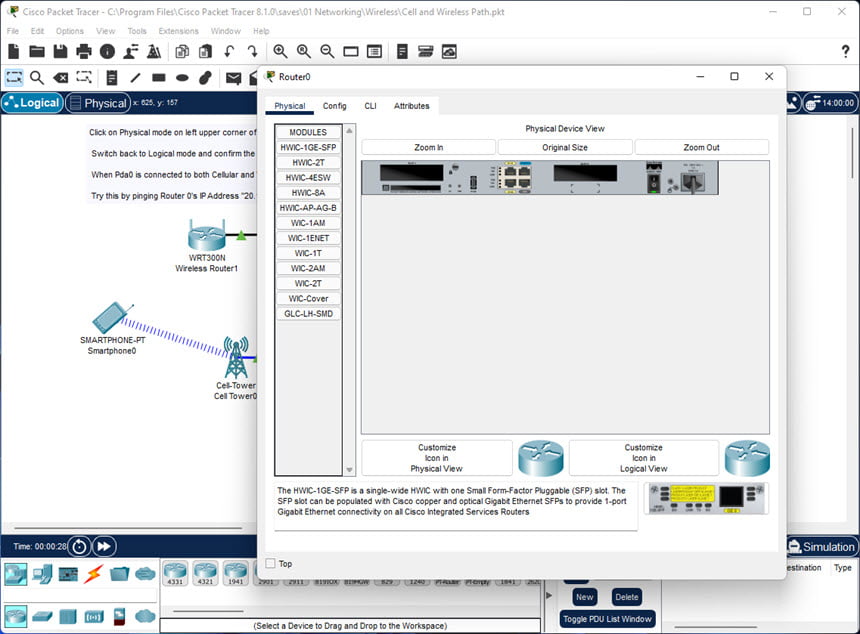Click Original Size button

565,148
